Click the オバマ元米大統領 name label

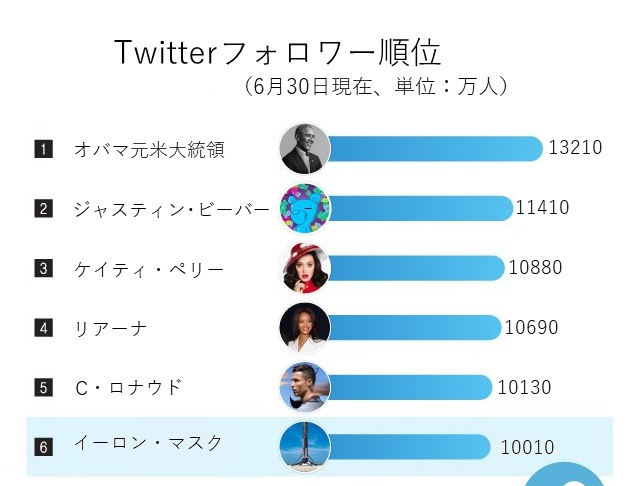[149, 149]
